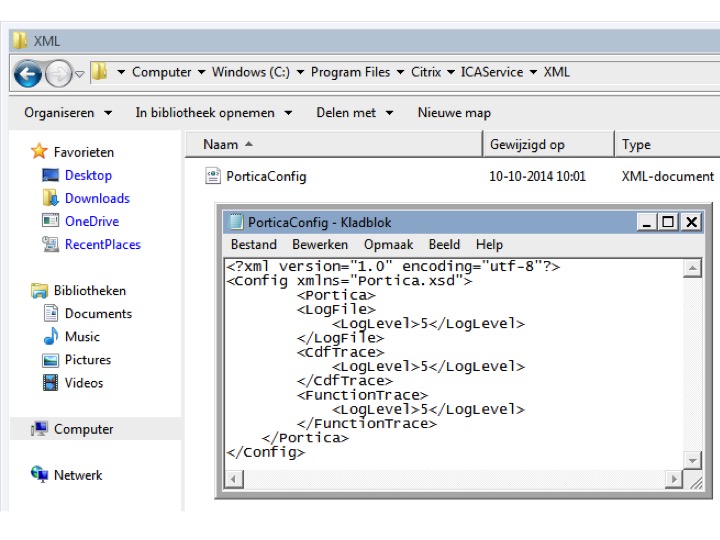Select Favorieten in navigation pane
The height and width of the screenshot is (540, 720).
84,152
